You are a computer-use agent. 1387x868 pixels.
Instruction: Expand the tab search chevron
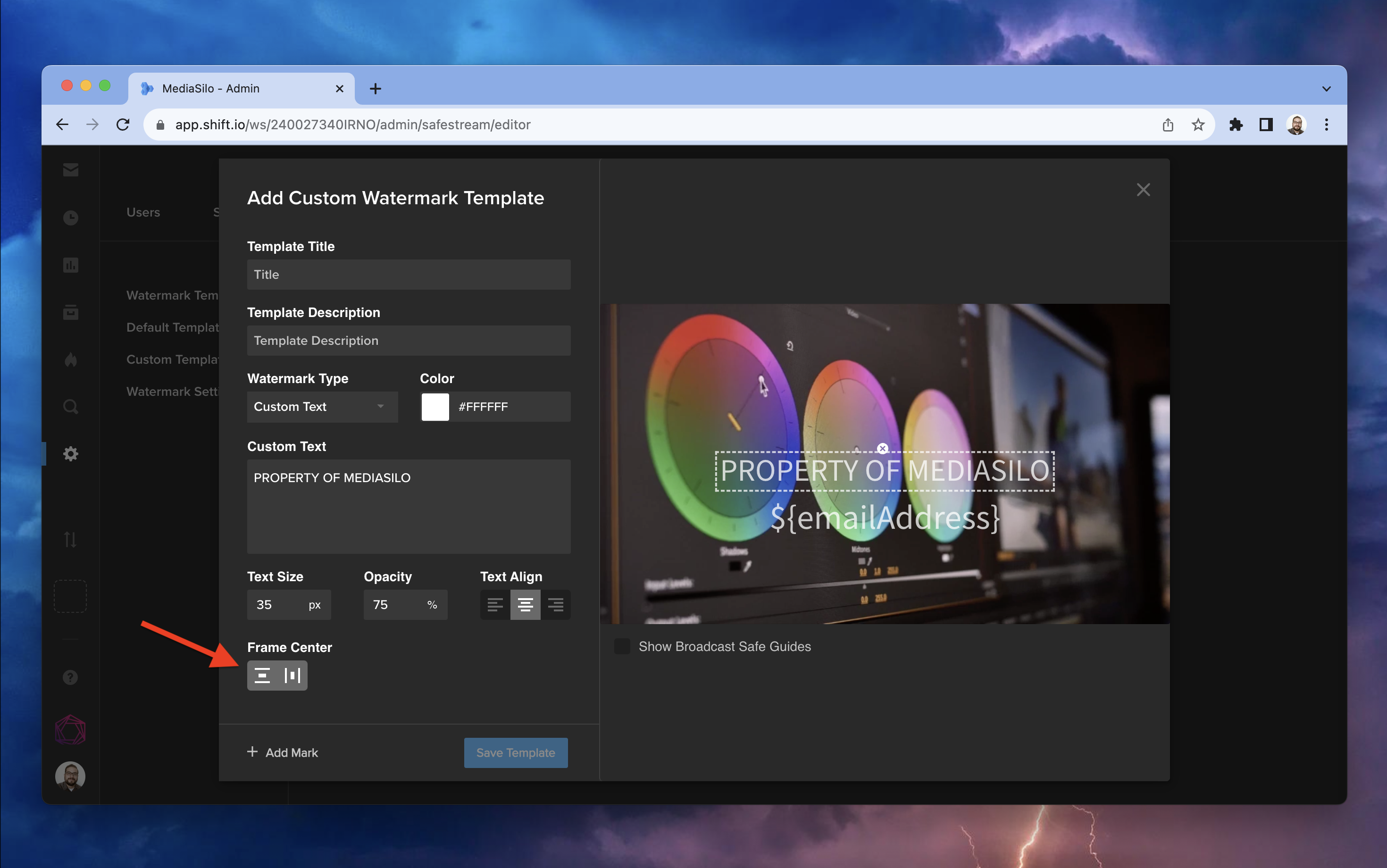click(1326, 89)
